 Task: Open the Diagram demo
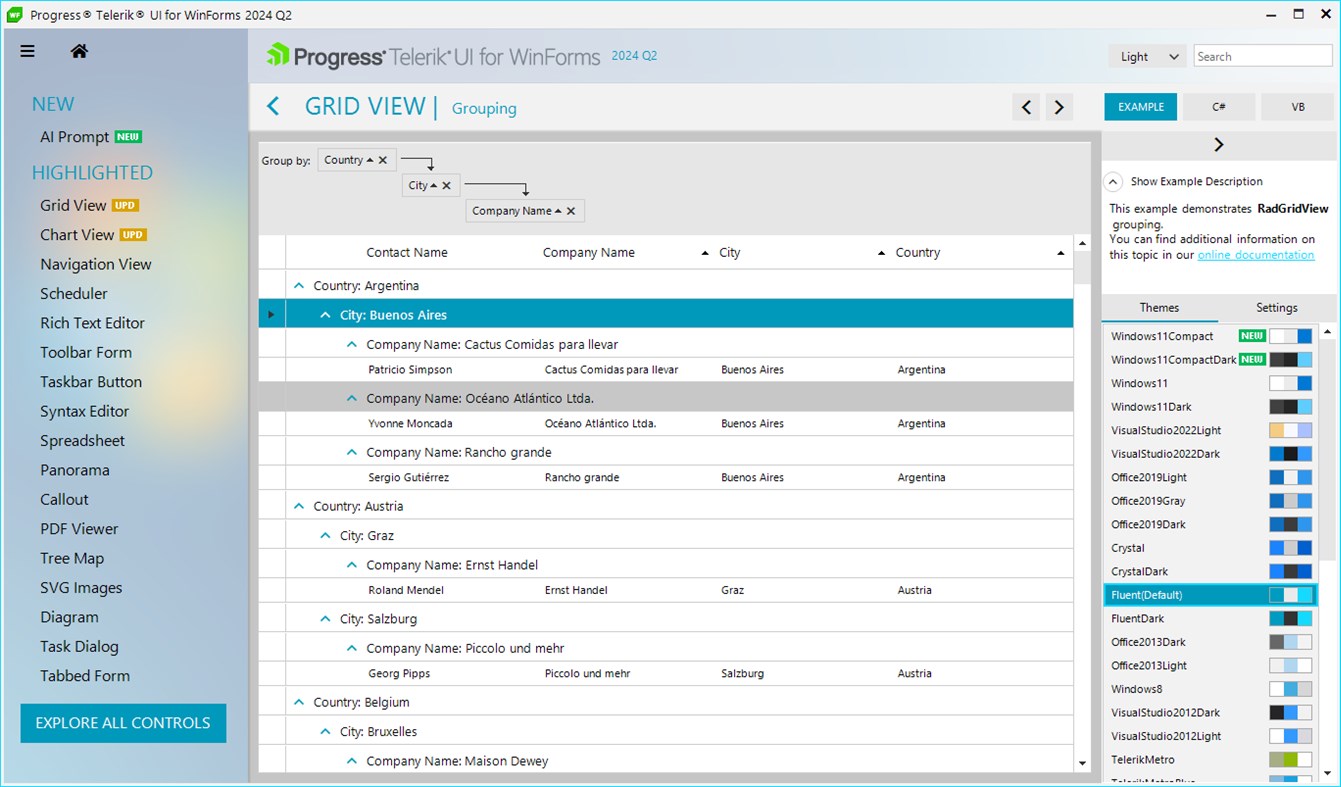(x=69, y=617)
